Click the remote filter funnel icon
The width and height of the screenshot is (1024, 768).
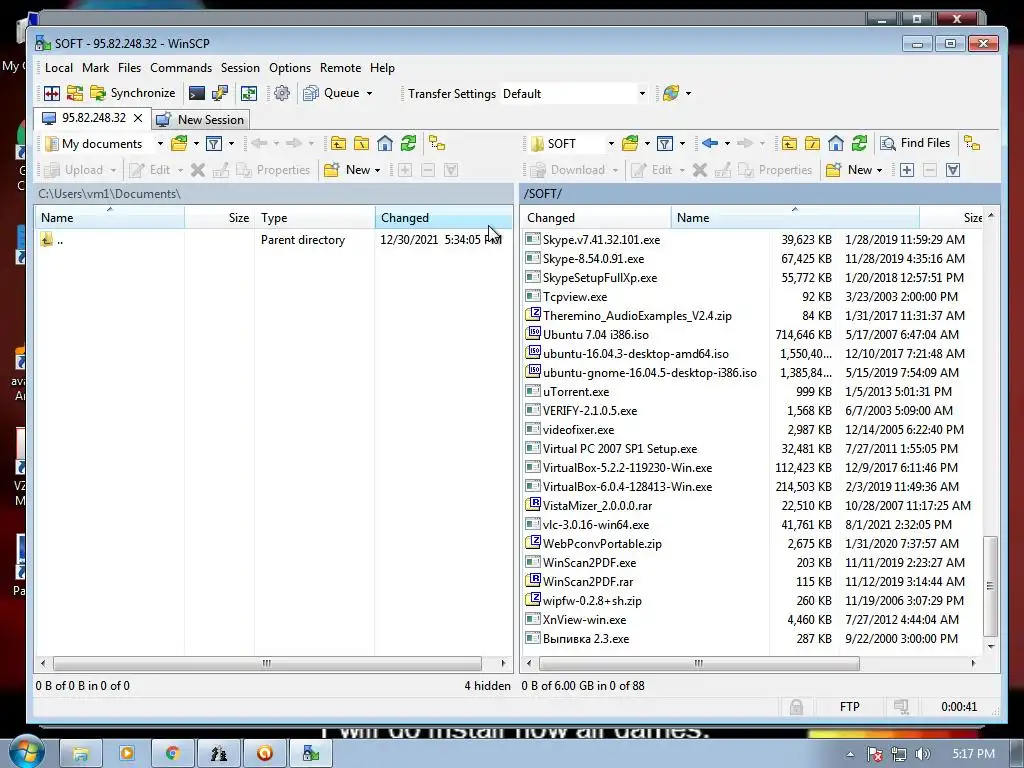(665, 144)
